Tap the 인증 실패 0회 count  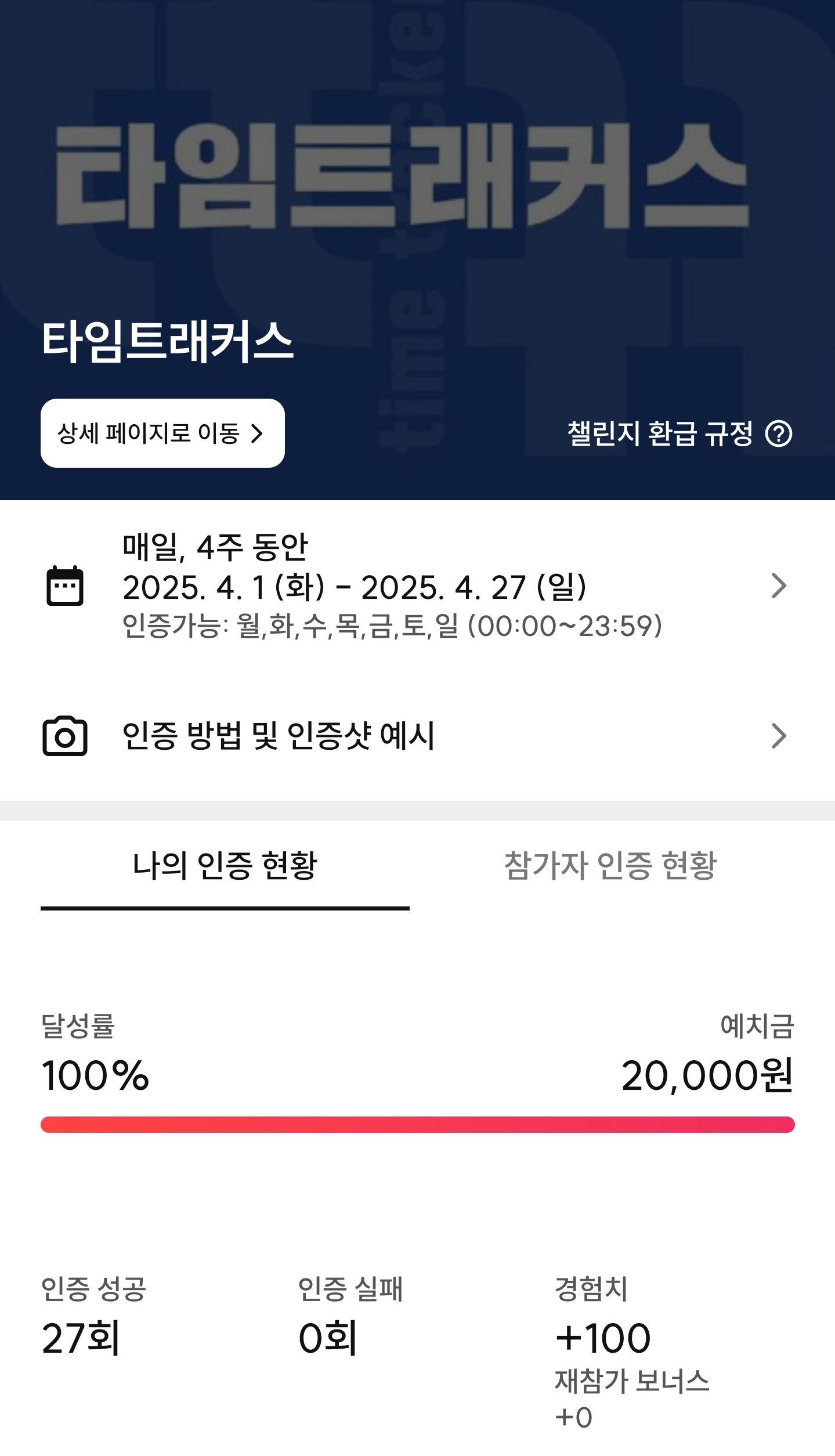(x=328, y=1338)
